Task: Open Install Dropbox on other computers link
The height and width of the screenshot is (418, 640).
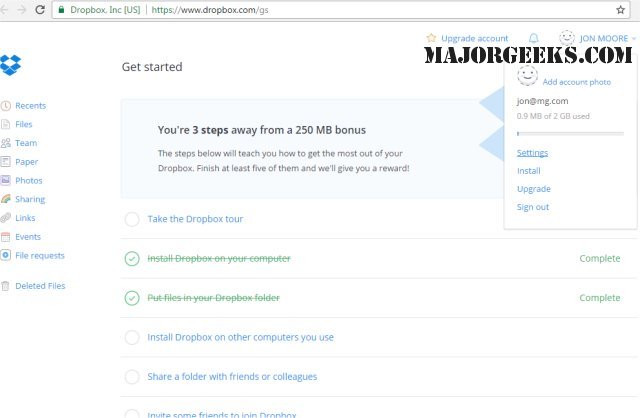Action: [240, 338]
